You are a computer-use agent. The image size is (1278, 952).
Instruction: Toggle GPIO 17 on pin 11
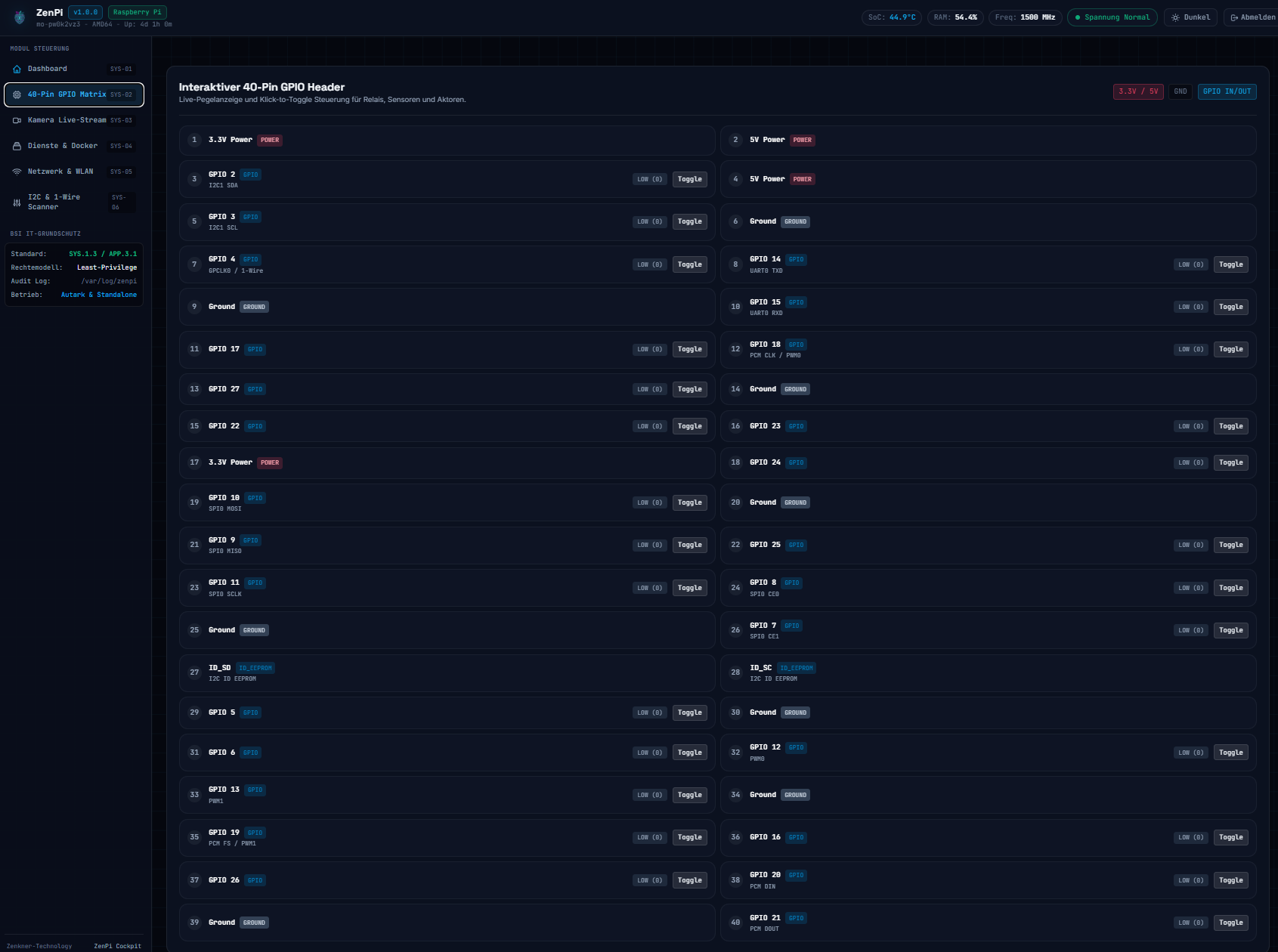pyautogui.click(x=690, y=349)
